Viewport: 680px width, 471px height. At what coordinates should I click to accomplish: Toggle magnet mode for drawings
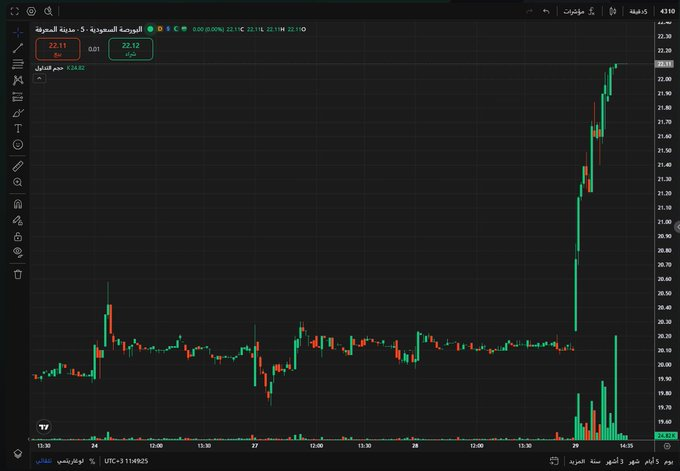[x=18, y=204]
